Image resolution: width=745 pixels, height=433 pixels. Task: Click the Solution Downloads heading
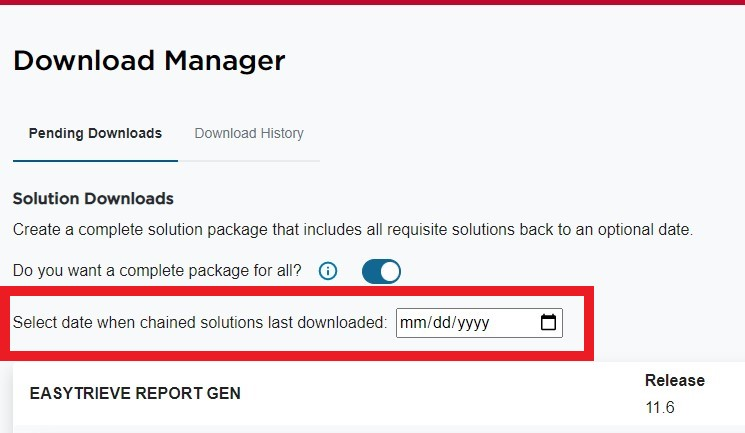pyautogui.click(x=93, y=199)
